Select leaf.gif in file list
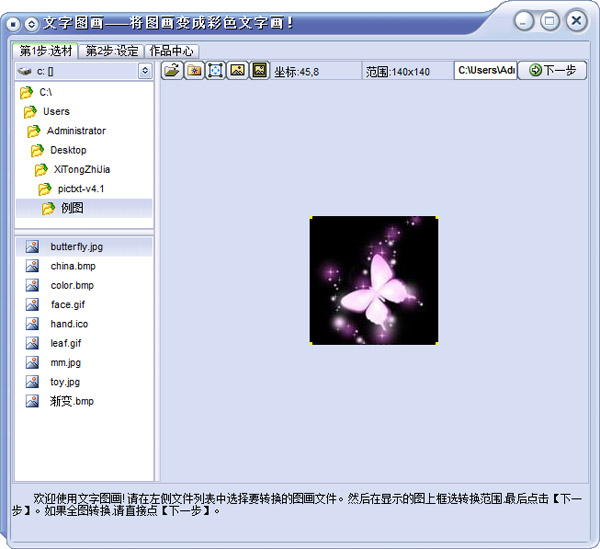Screen dimensions: 600x549 (84, 343)
